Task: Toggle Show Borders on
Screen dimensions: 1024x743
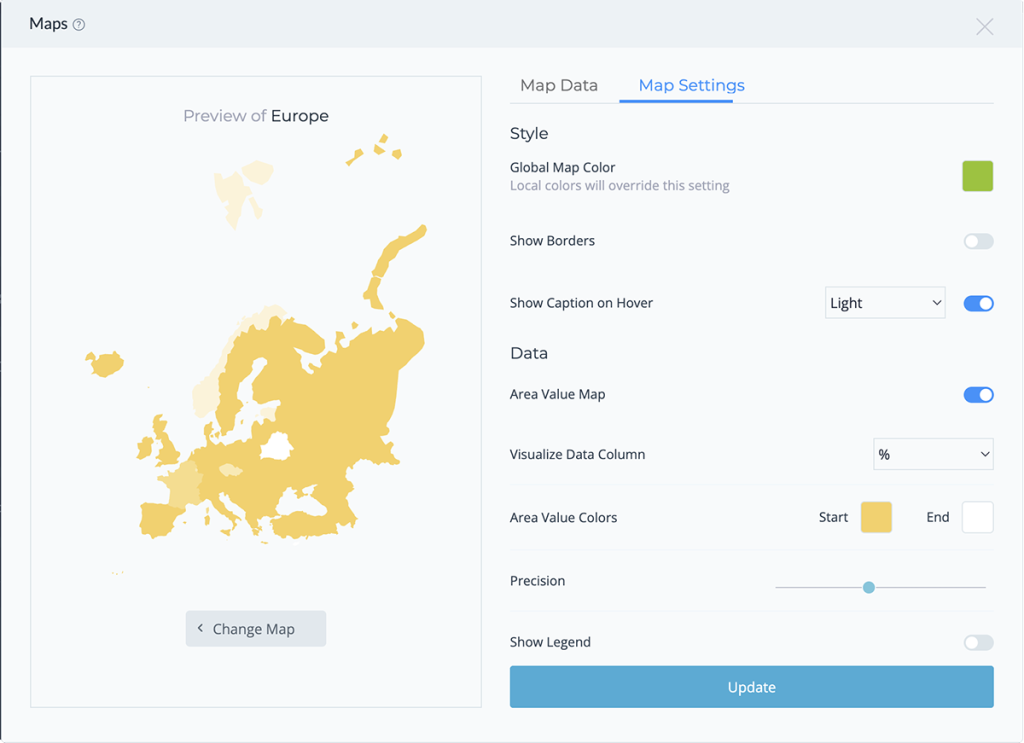Action: coord(978,241)
